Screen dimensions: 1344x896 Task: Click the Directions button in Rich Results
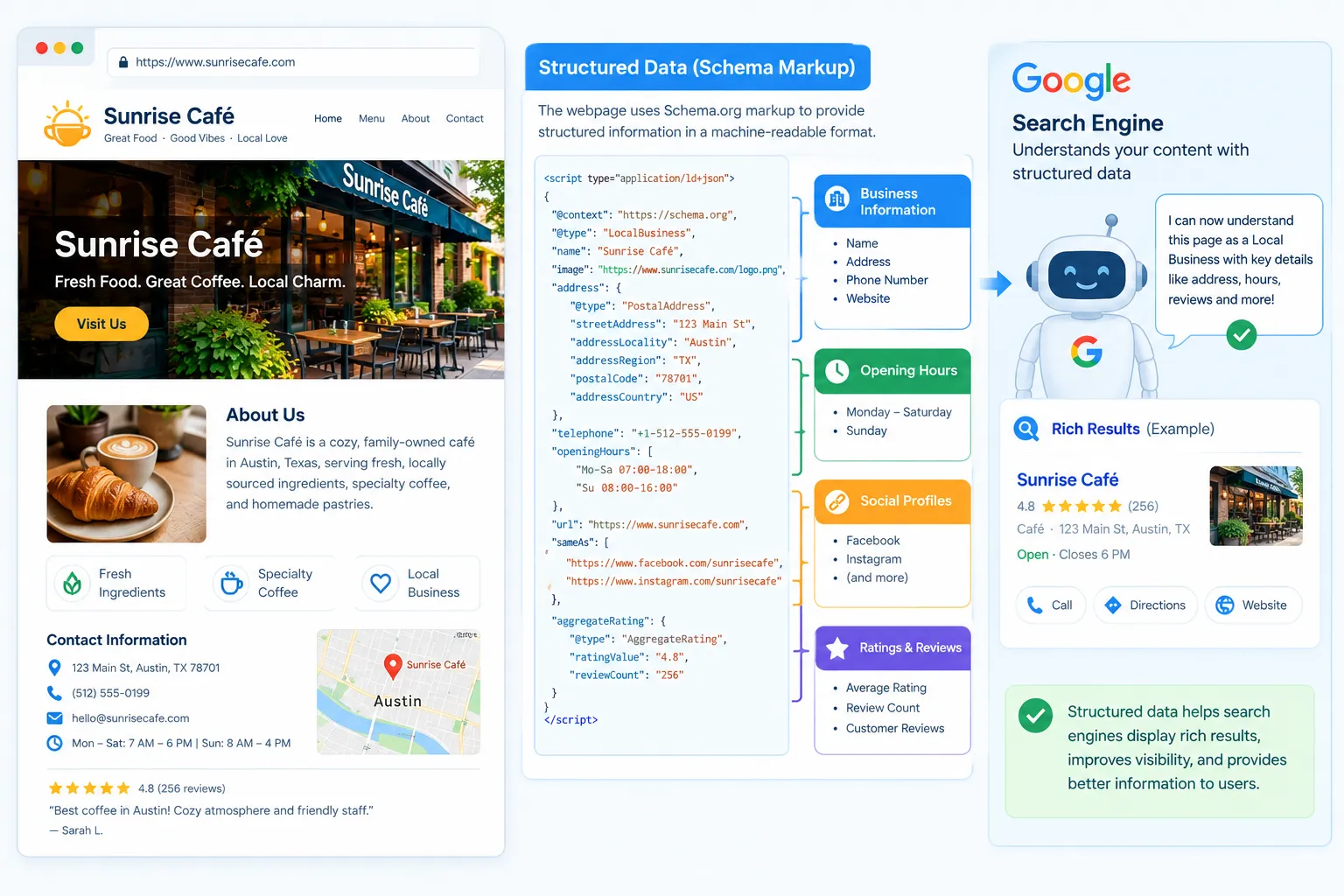pyautogui.click(x=1145, y=605)
